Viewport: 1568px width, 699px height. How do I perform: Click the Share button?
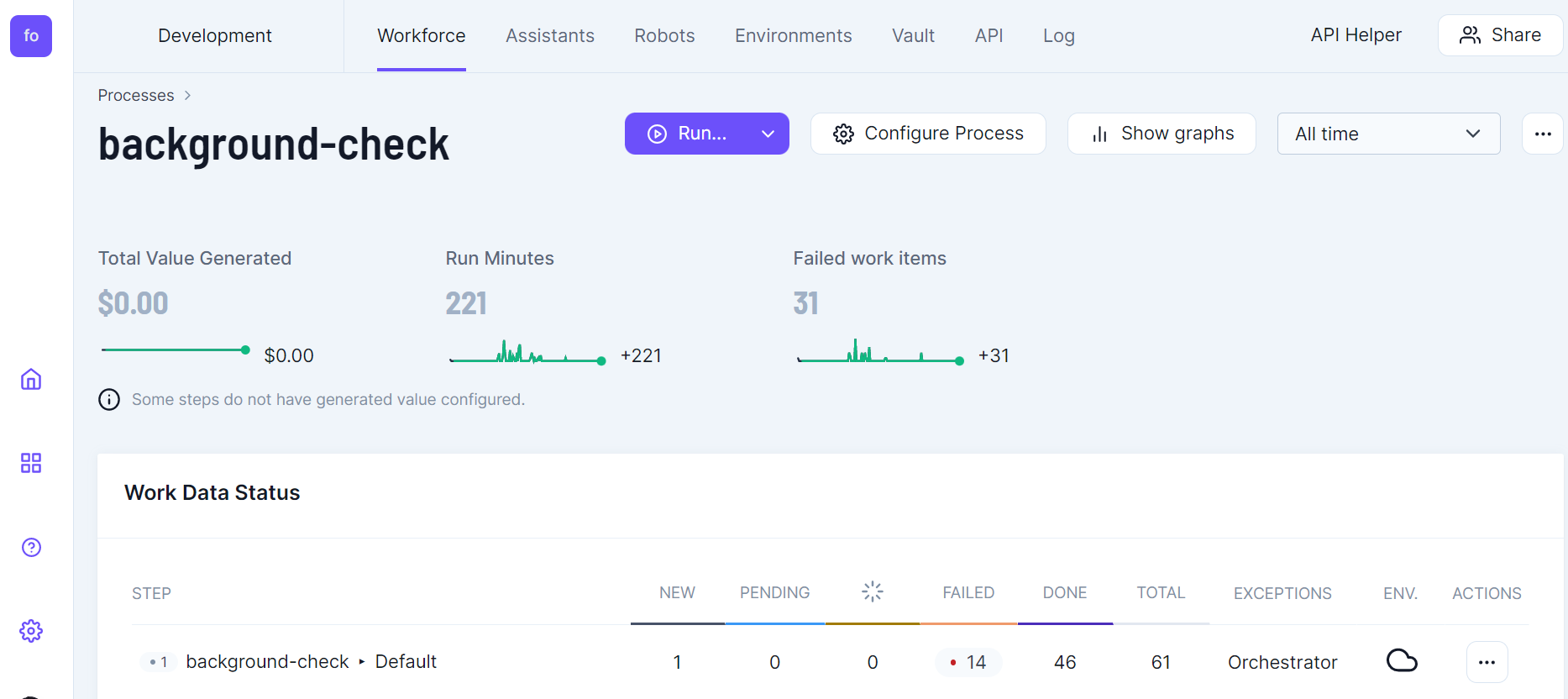point(1500,35)
